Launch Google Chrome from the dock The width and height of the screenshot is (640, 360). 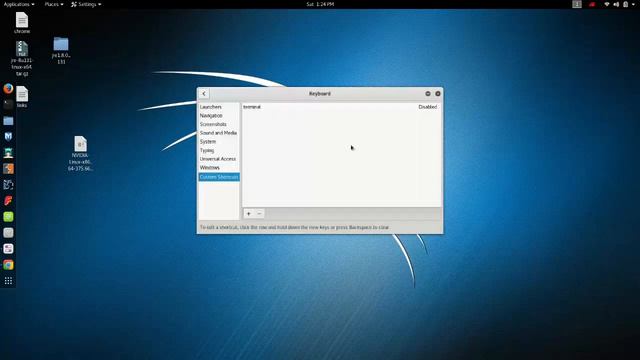(8, 265)
